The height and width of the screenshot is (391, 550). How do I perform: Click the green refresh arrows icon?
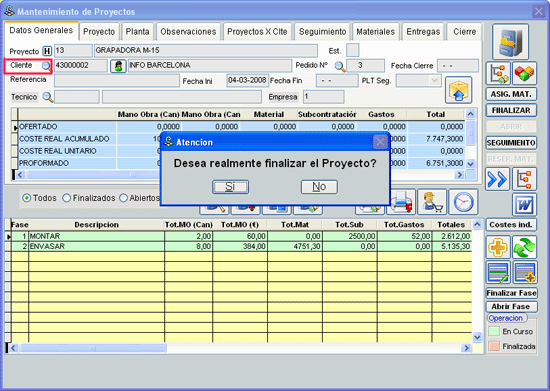[524, 247]
